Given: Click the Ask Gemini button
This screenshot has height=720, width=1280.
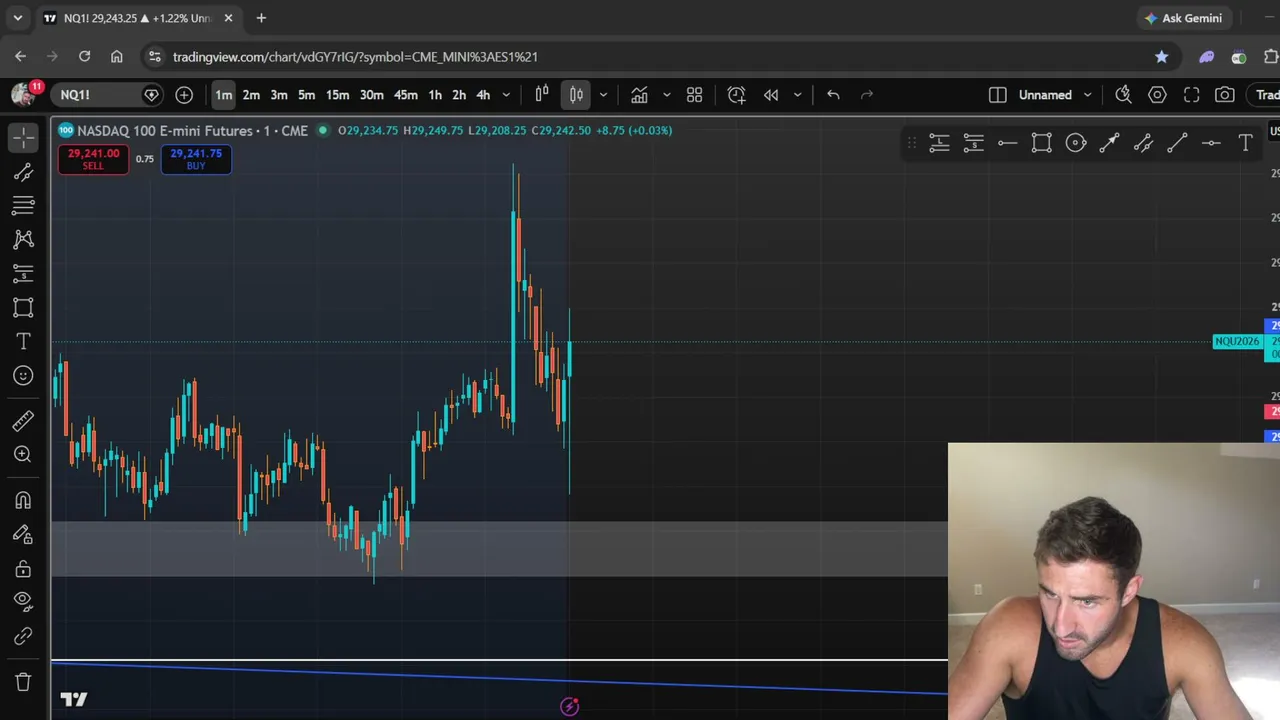Looking at the screenshot, I should point(1184,18).
